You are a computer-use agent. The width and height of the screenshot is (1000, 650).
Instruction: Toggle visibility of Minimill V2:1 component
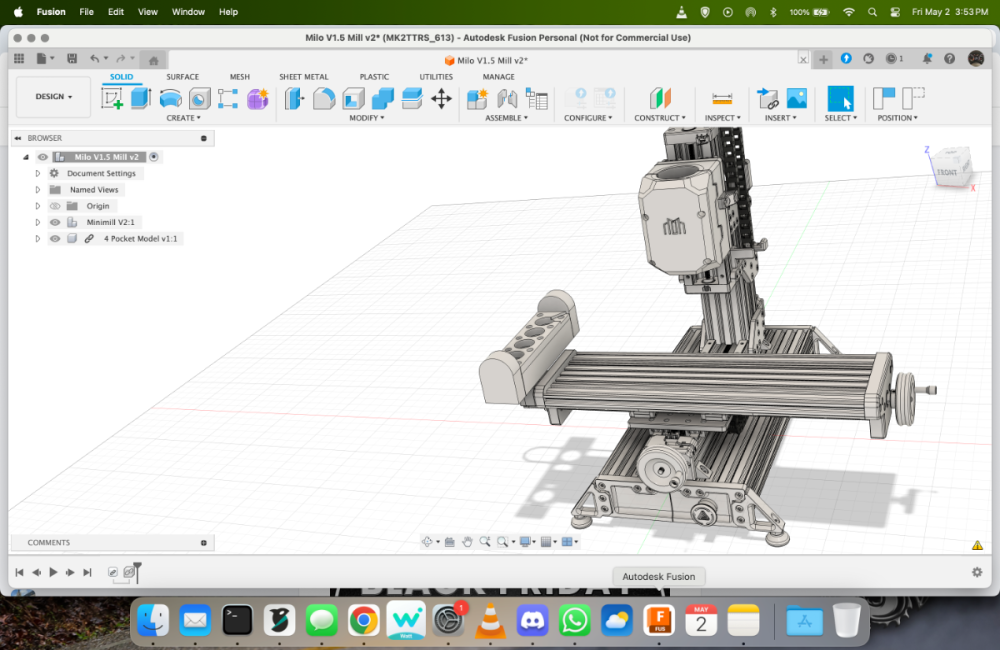tap(55, 222)
